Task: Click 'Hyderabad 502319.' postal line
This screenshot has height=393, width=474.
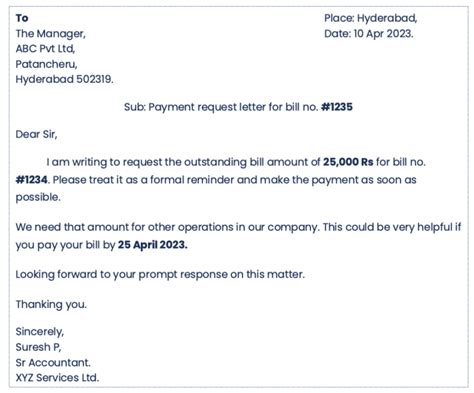Action: pyautogui.click(x=65, y=79)
